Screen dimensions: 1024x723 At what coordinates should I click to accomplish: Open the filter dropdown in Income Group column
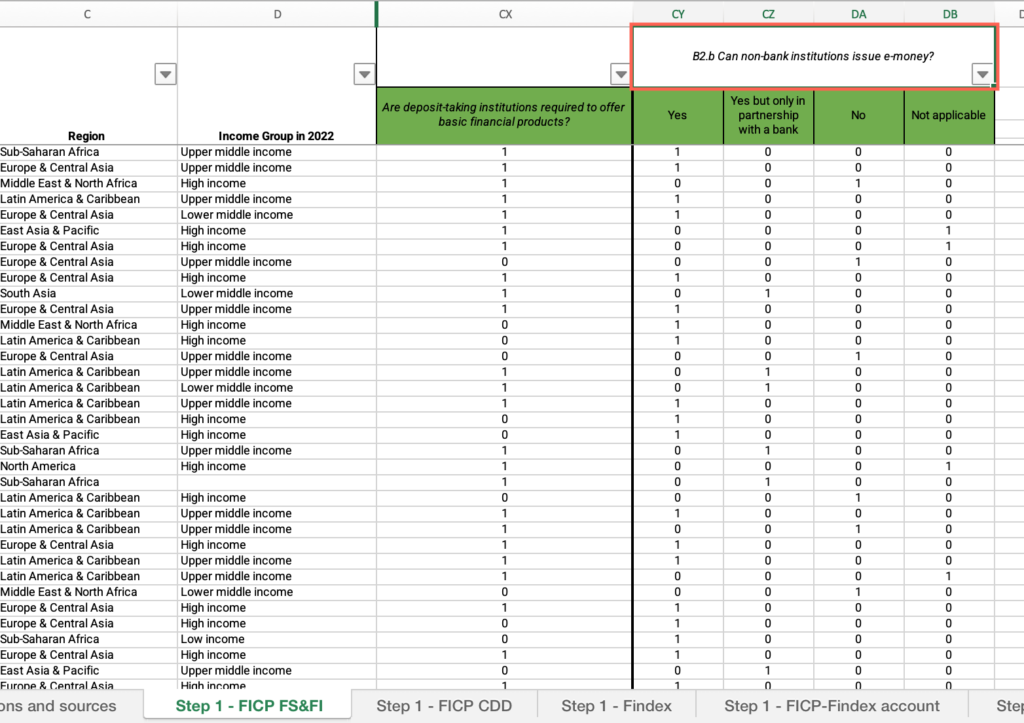[364, 74]
